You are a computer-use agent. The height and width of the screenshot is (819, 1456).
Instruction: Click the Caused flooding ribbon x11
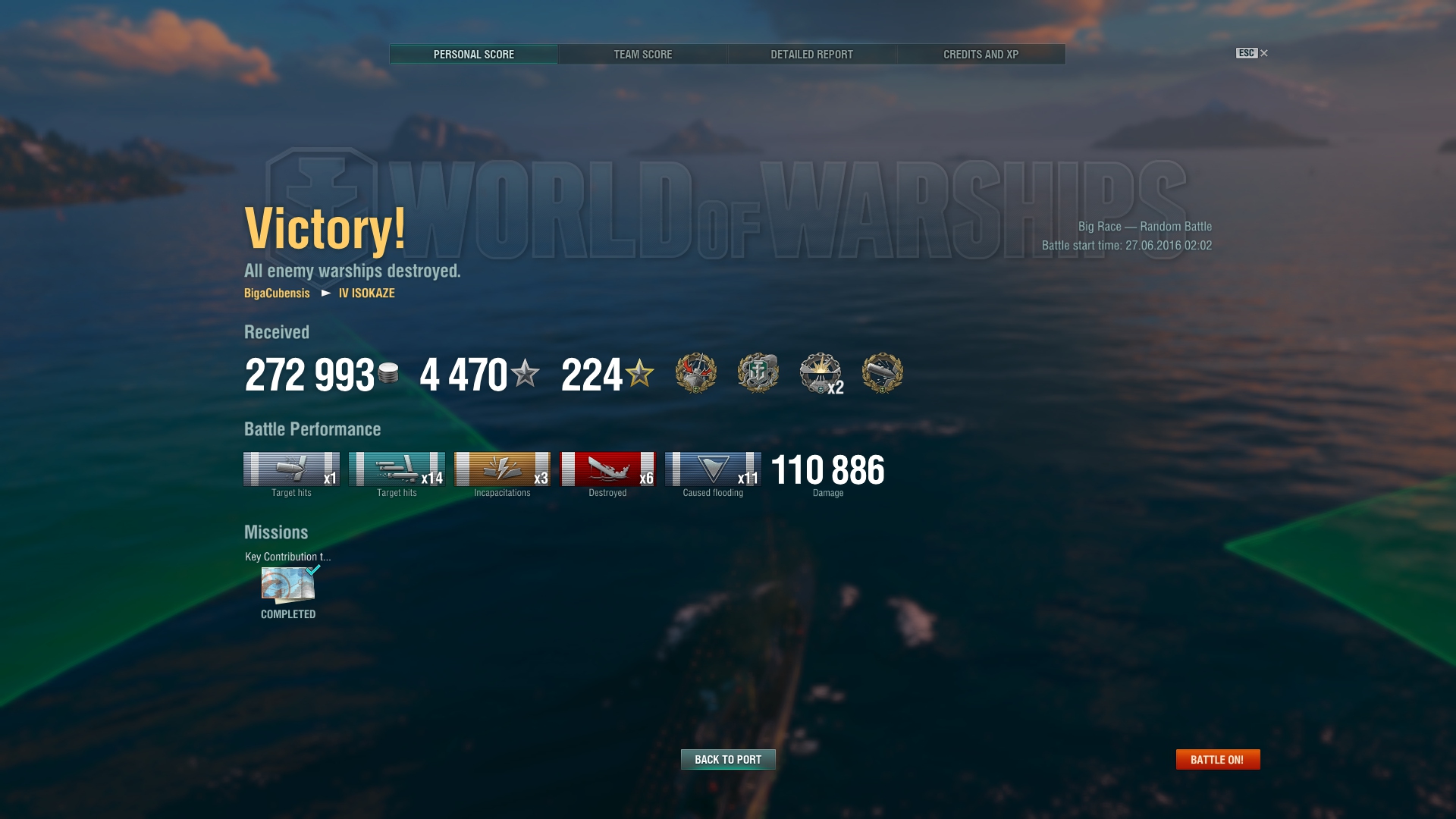tap(713, 469)
